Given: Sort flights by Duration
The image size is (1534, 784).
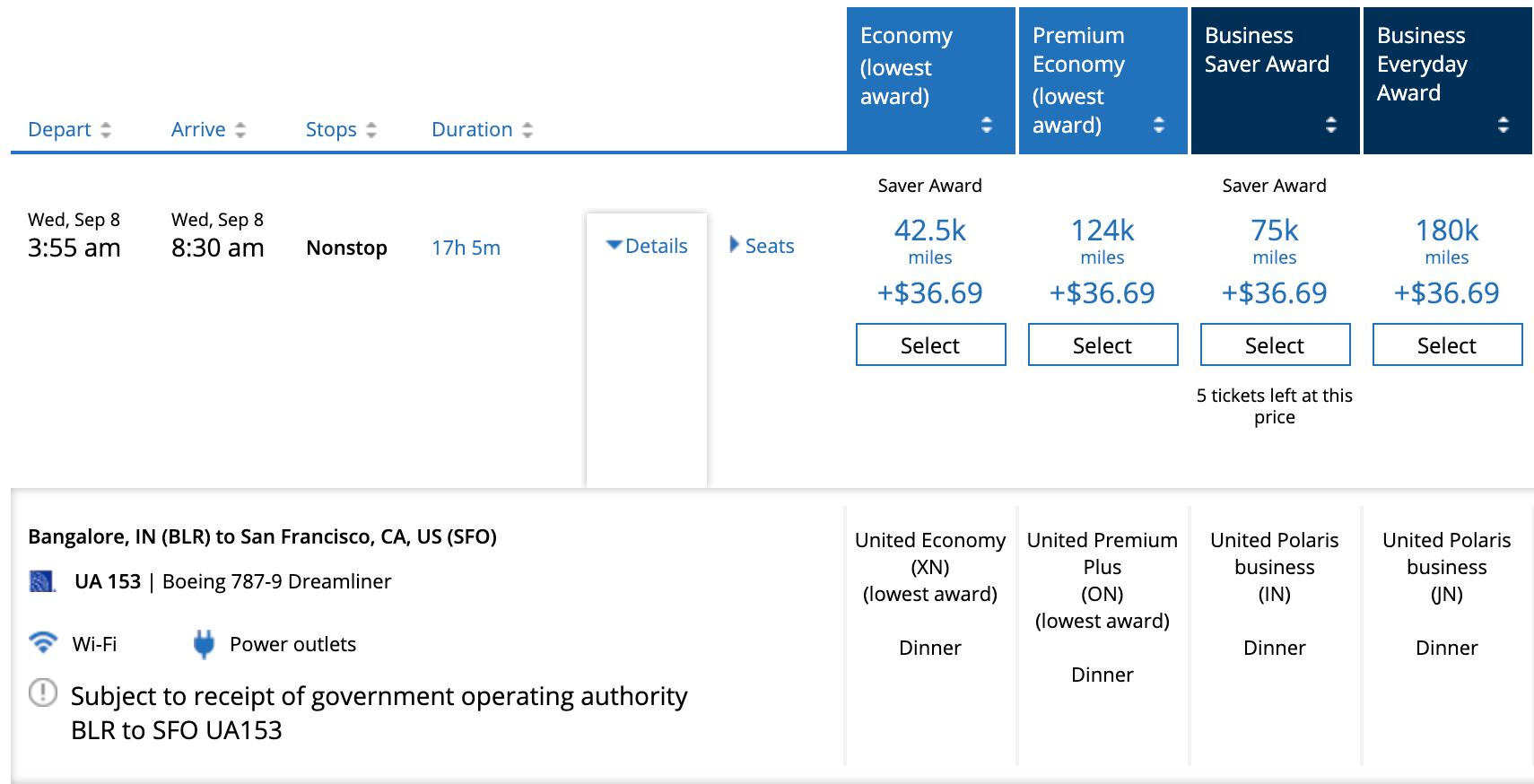Looking at the screenshot, I should click(482, 129).
